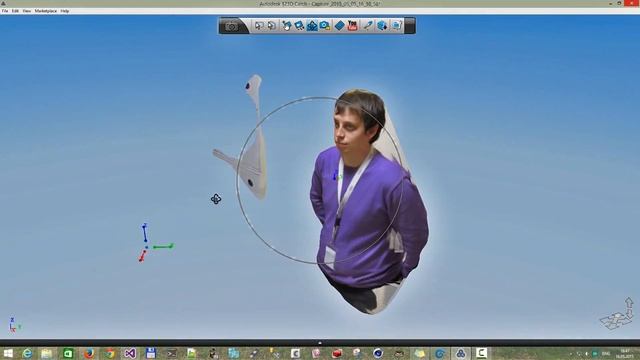Click the floppy disk icon in taskbar
The height and width of the screenshot is (360, 640).
click(151, 353)
